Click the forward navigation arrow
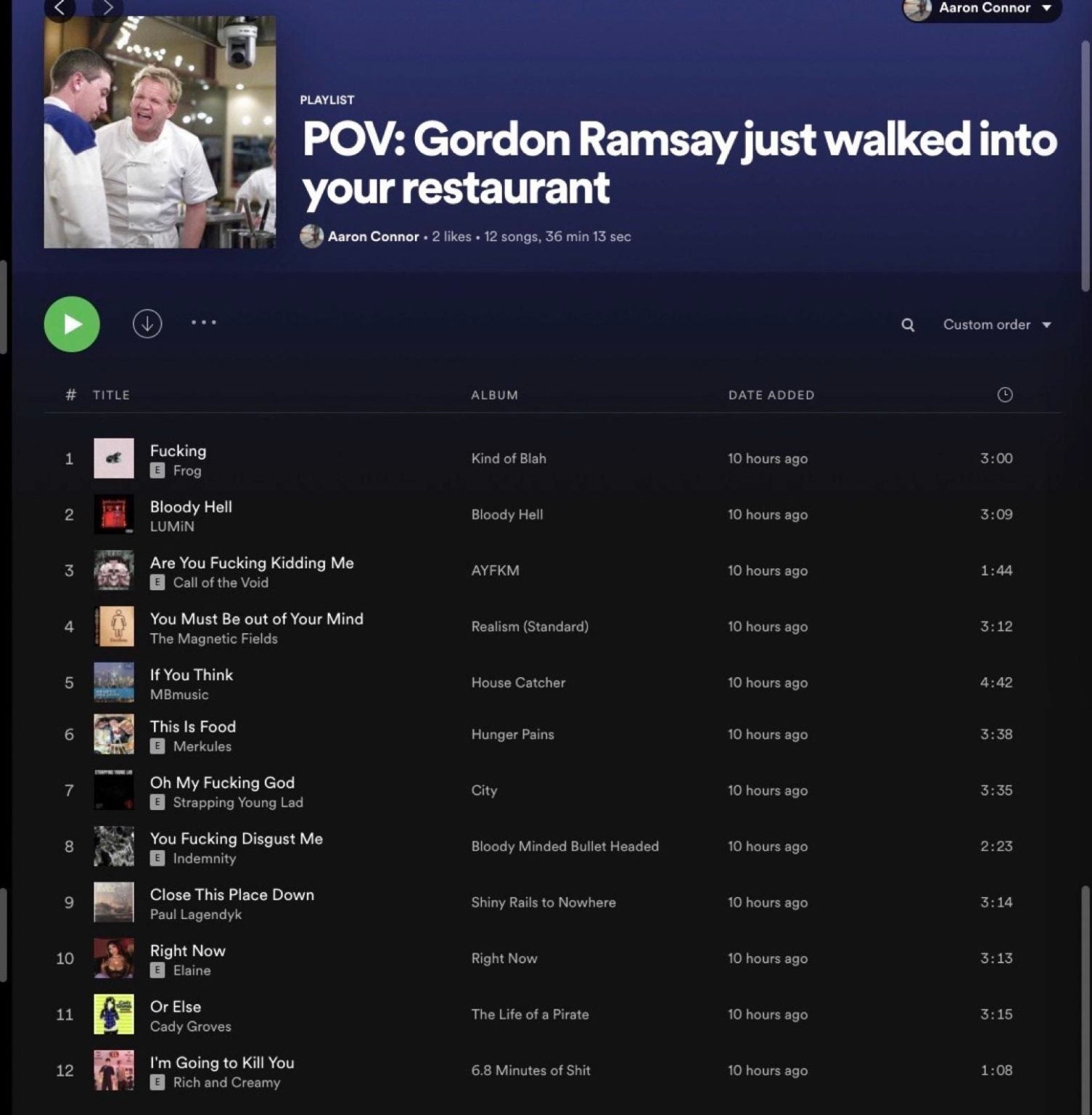Screen dimensions: 1092x1115 [107, 9]
